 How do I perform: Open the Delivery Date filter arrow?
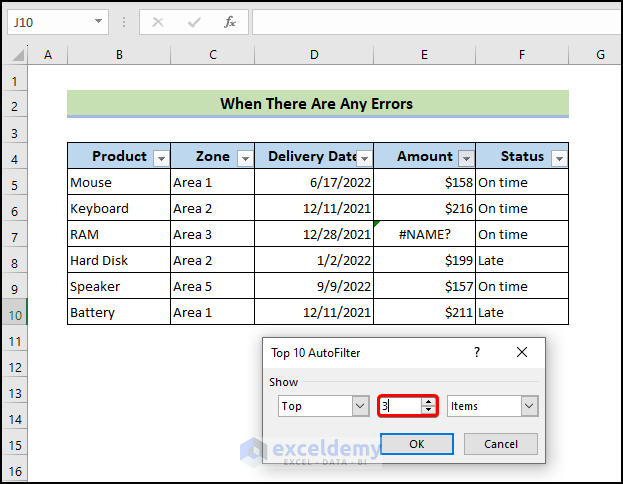[364, 158]
